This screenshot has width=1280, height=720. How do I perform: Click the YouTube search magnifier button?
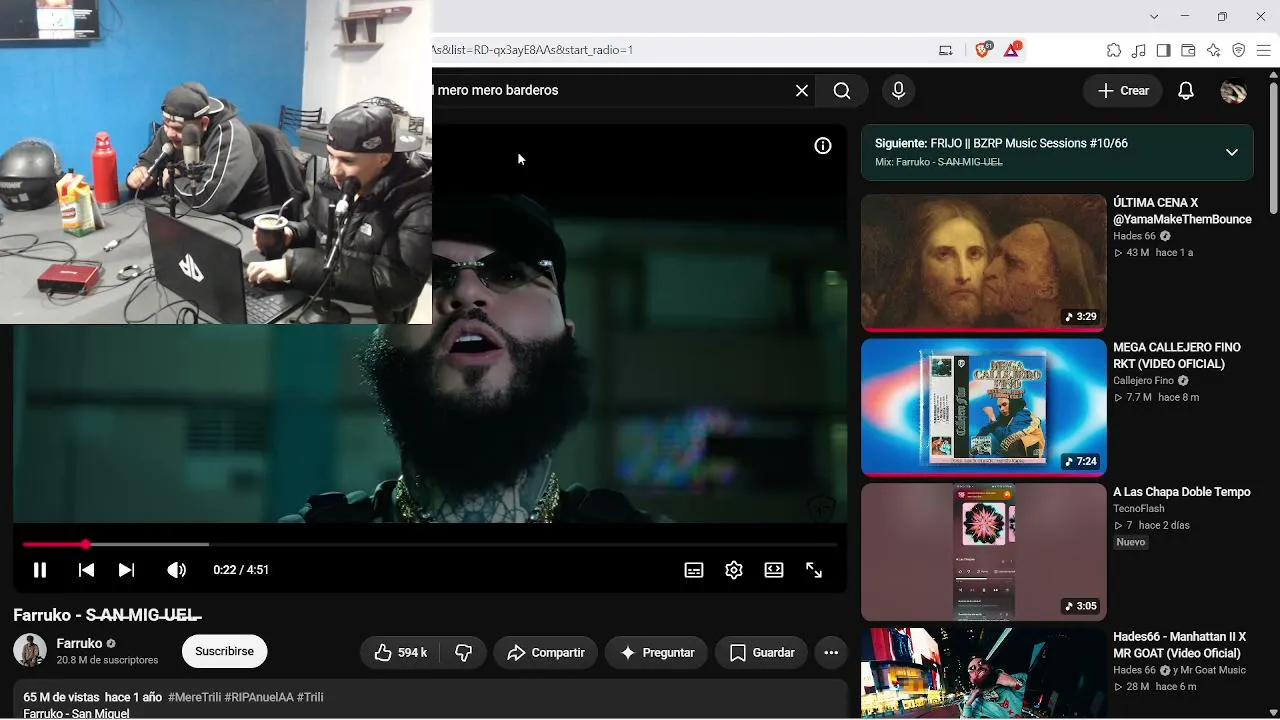click(x=842, y=91)
